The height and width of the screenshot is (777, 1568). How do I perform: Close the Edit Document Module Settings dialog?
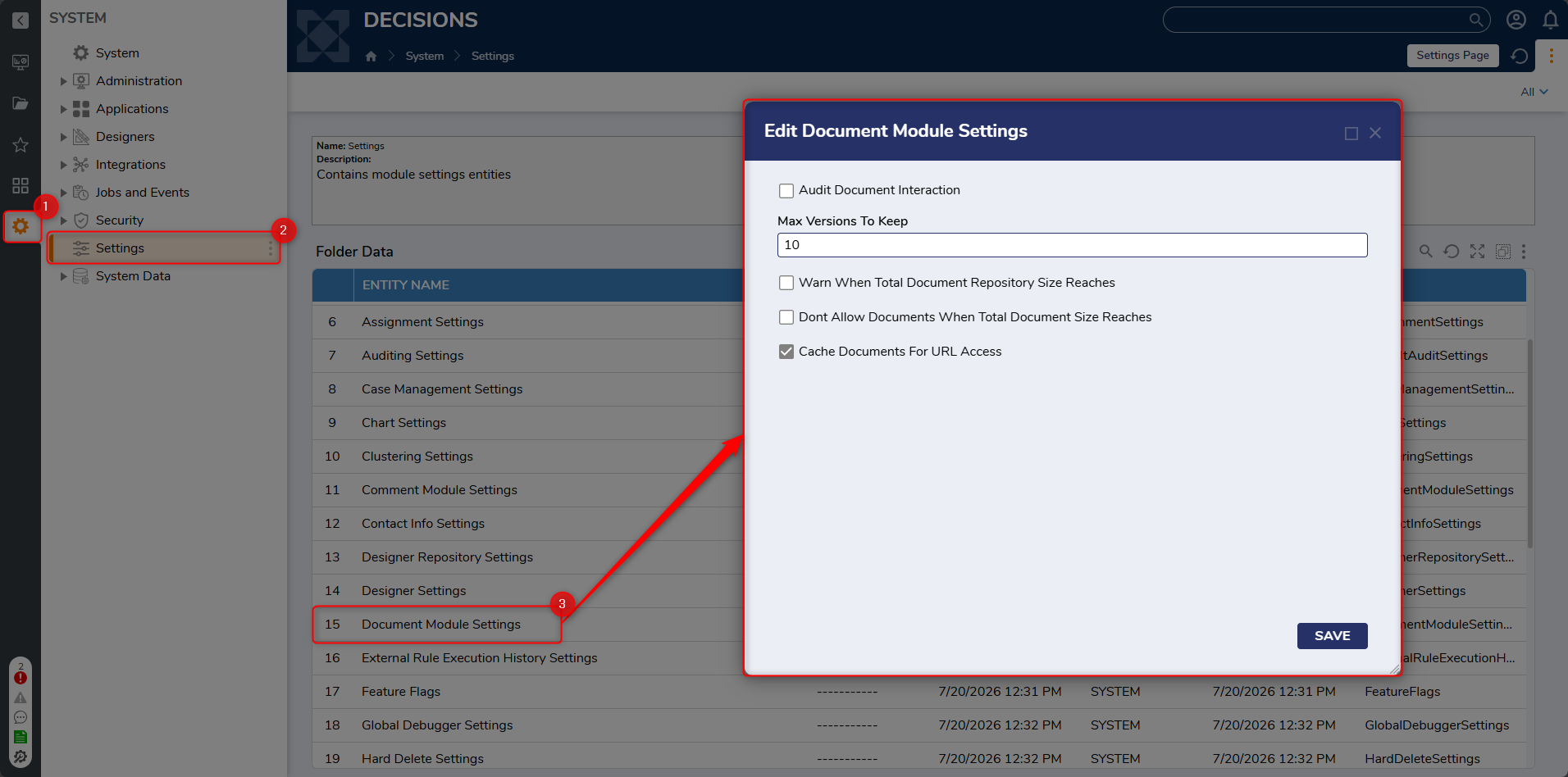click(1375, 134)
